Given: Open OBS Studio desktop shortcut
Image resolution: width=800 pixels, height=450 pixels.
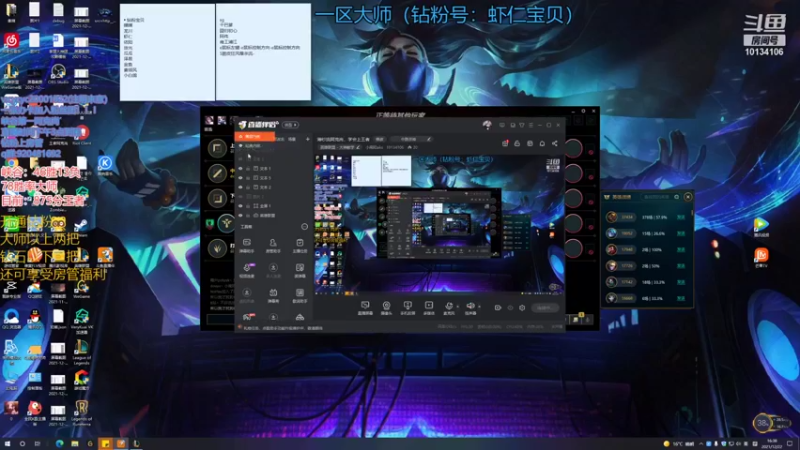Looking at the screenshot, I should pyautogui.click(x=58, y=73).
